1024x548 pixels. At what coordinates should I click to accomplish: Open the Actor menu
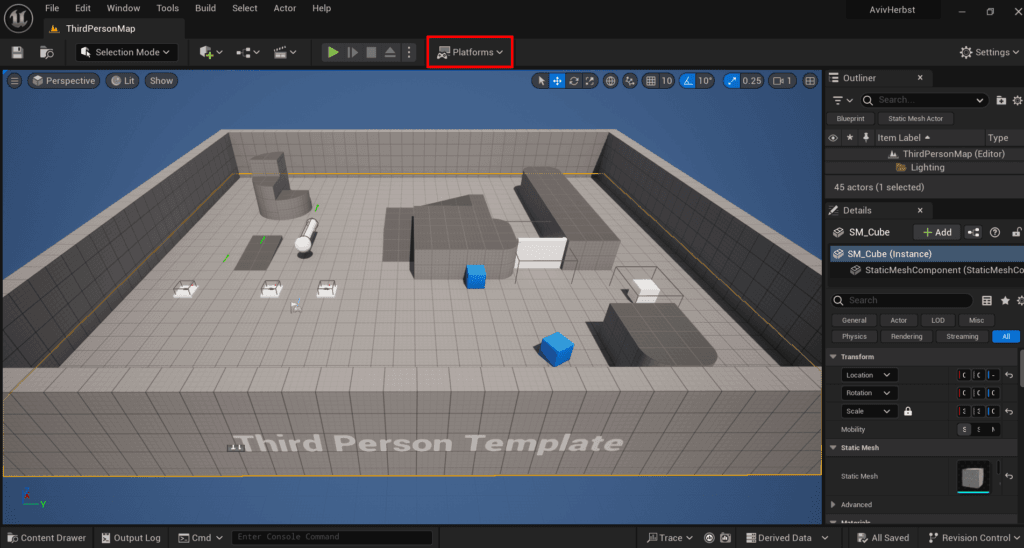[x=285, y=8]
